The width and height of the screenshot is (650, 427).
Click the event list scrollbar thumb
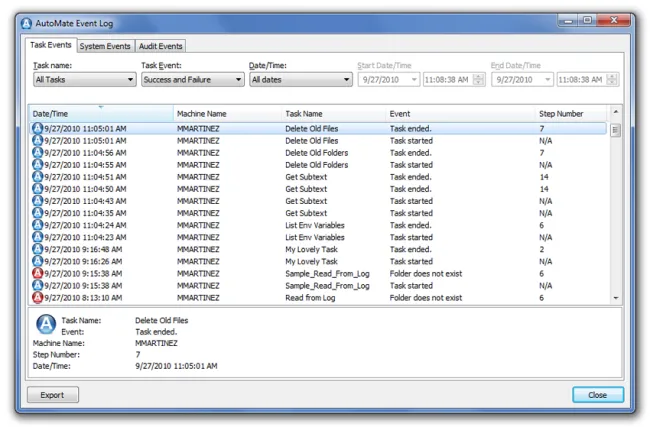(x=616, y=130)
